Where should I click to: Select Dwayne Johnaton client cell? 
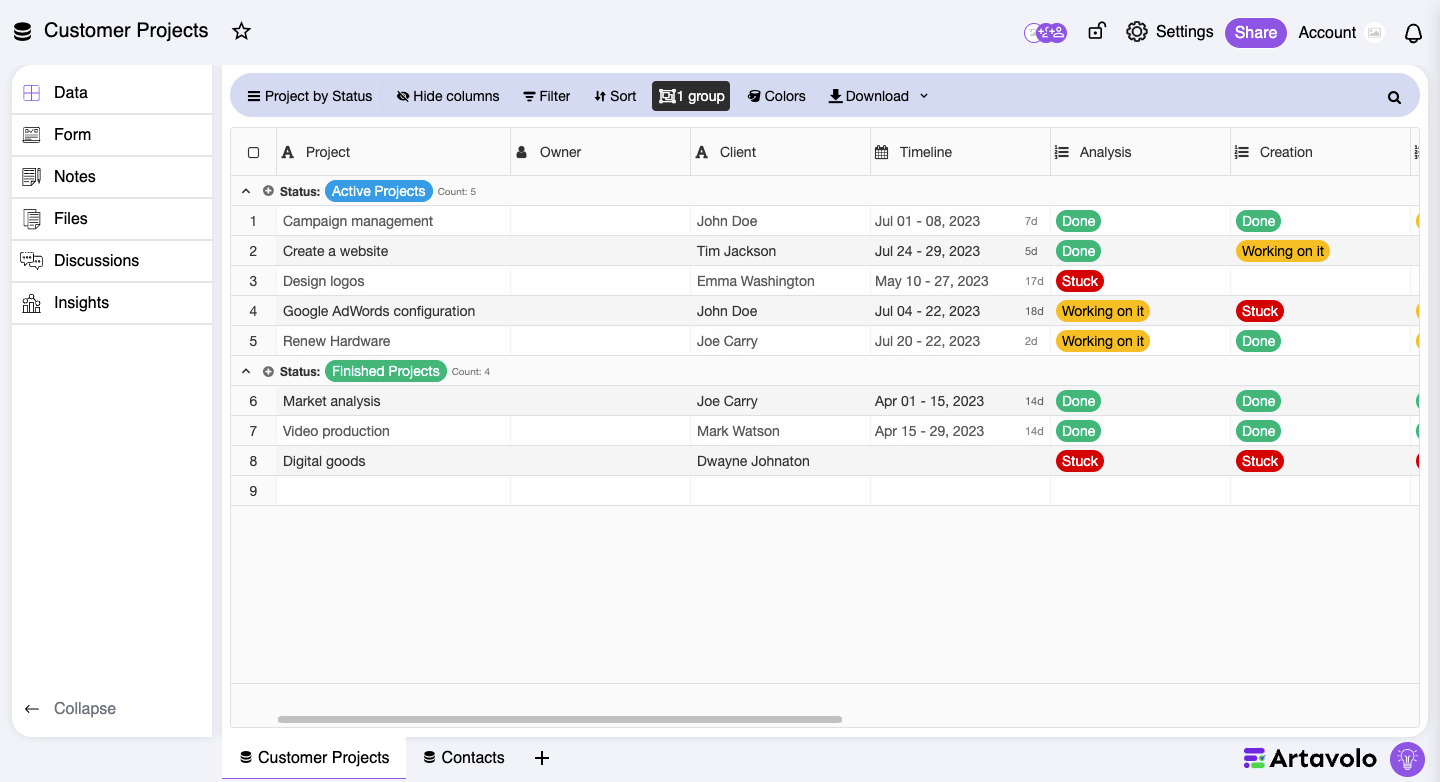point(780,461)
